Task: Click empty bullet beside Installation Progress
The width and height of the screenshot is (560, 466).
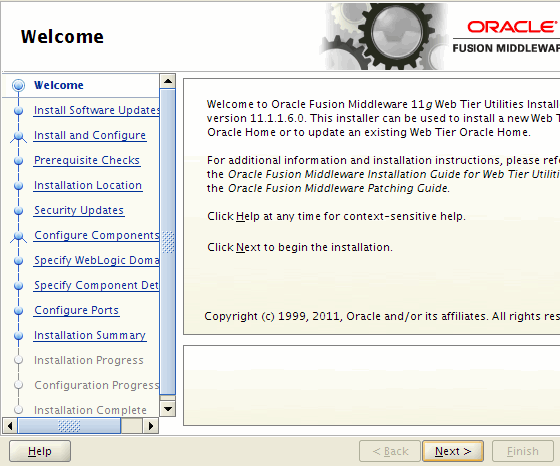Action: (19, 360)
